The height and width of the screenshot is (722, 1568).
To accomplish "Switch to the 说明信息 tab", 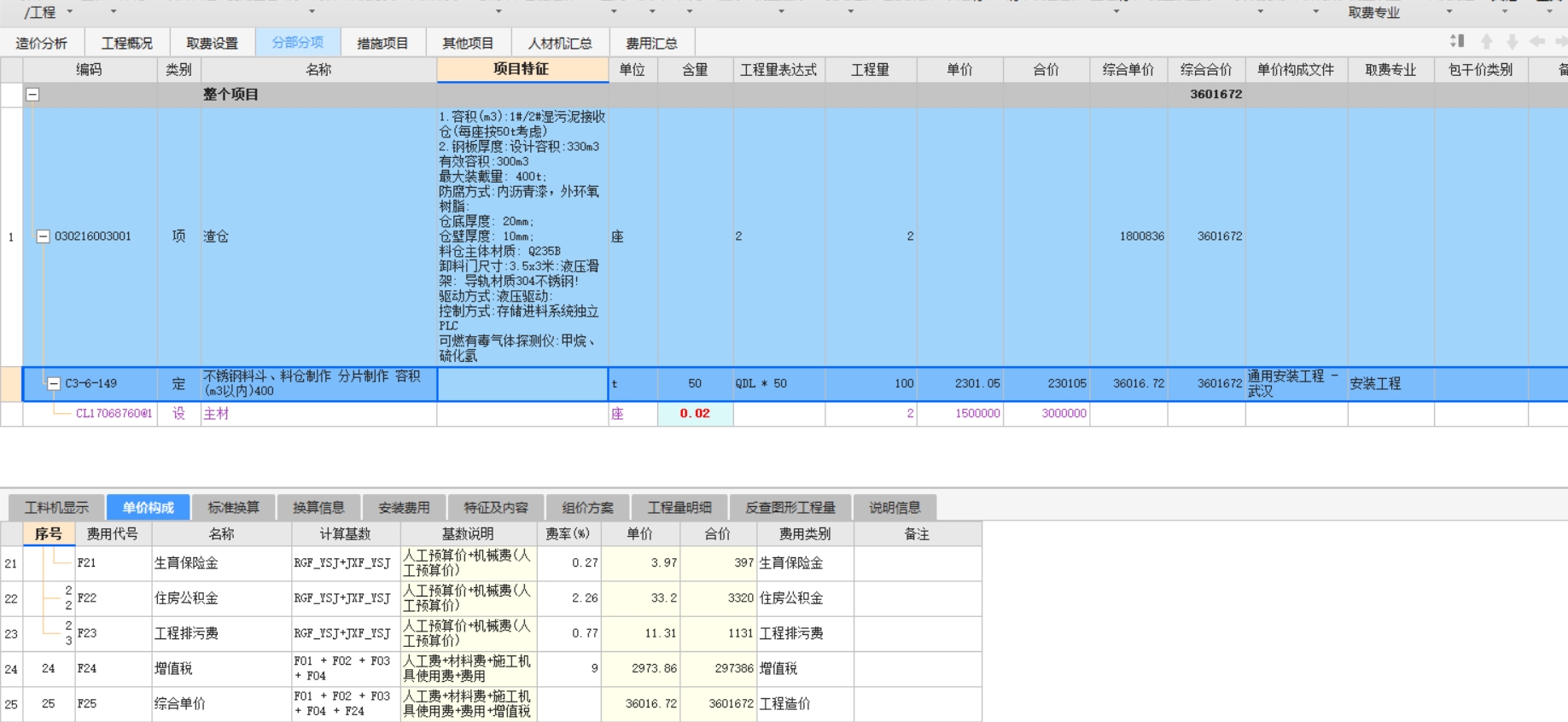I will click(895, 508).
